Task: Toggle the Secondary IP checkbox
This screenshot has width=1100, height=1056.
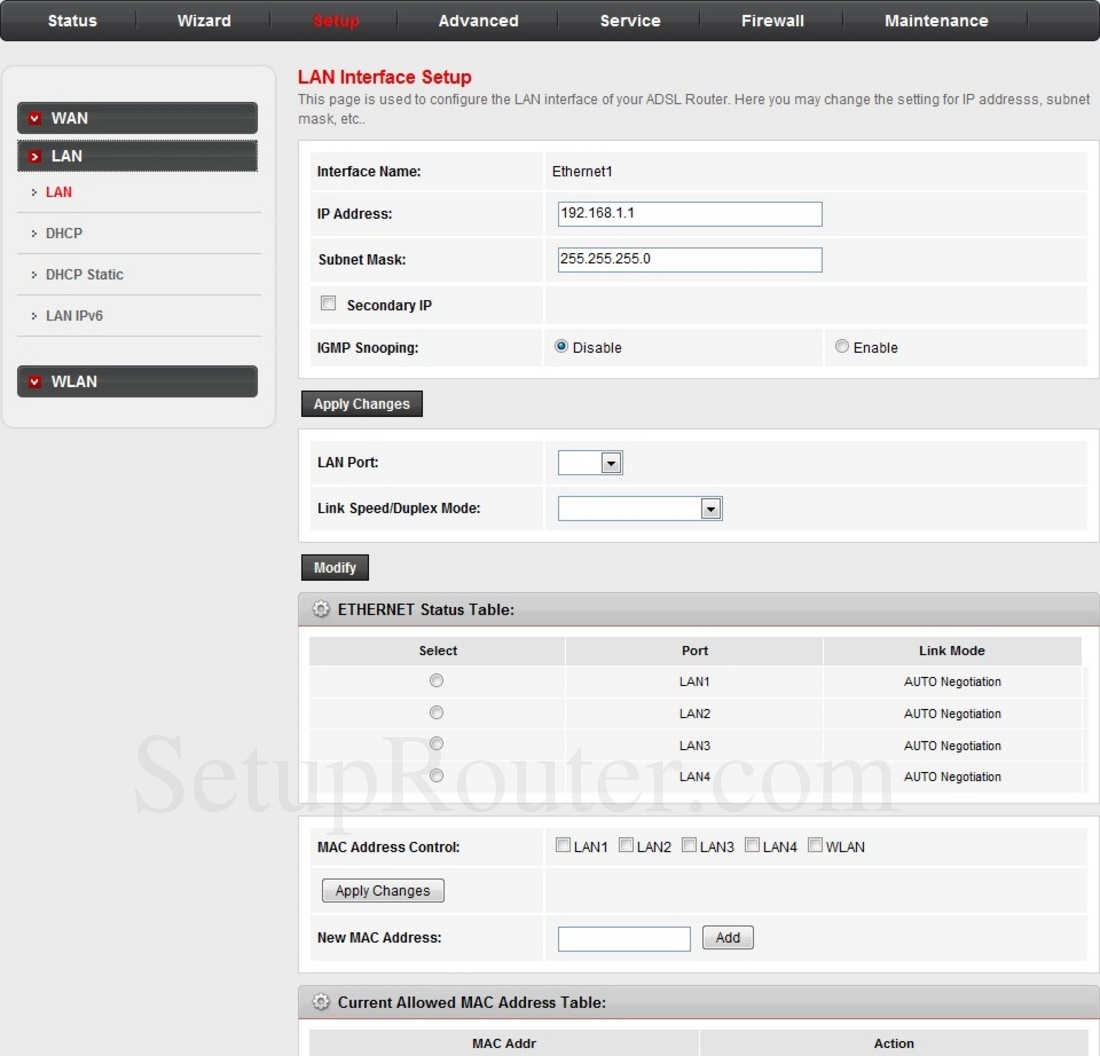Action: point(328,302)
